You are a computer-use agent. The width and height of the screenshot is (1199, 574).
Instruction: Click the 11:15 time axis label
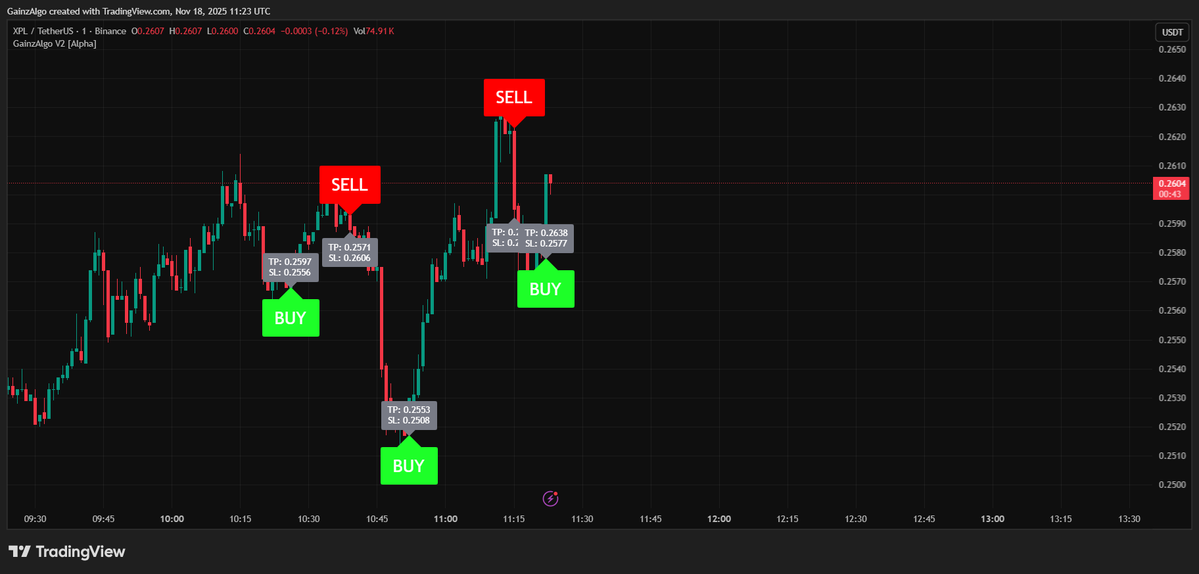coord(514,519)
